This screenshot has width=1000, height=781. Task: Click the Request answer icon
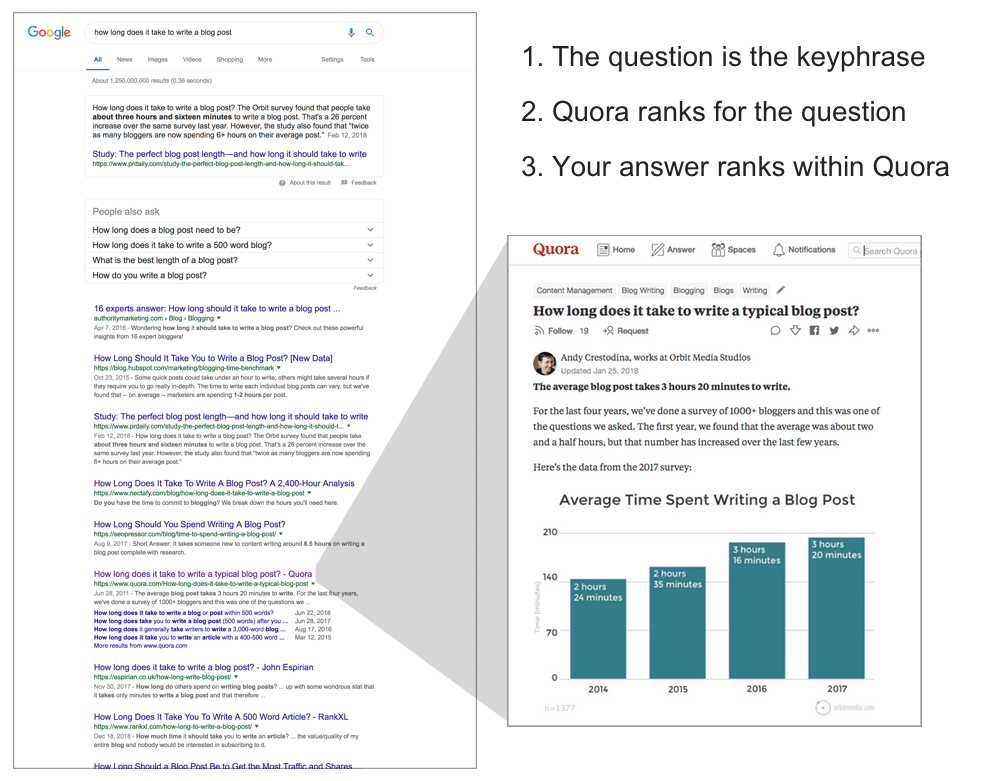click(x=608, y=331)
